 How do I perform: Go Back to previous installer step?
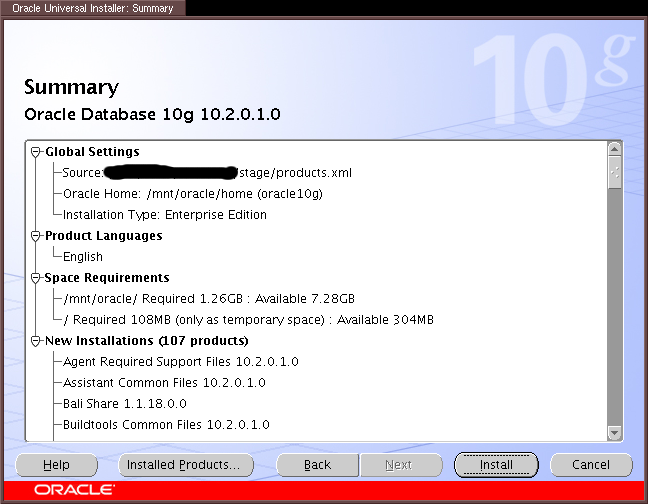pyautogui.click(x=317, y=465)
